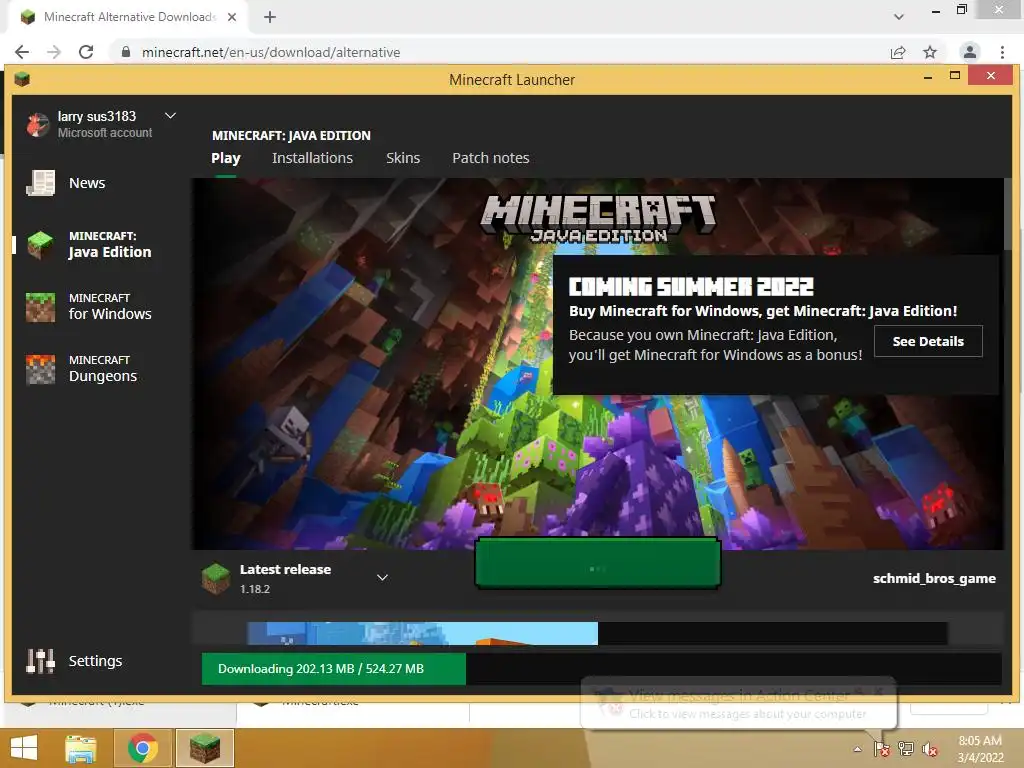Open Settings label in sidebar
1024x768 pixels.
coord(95,661)
